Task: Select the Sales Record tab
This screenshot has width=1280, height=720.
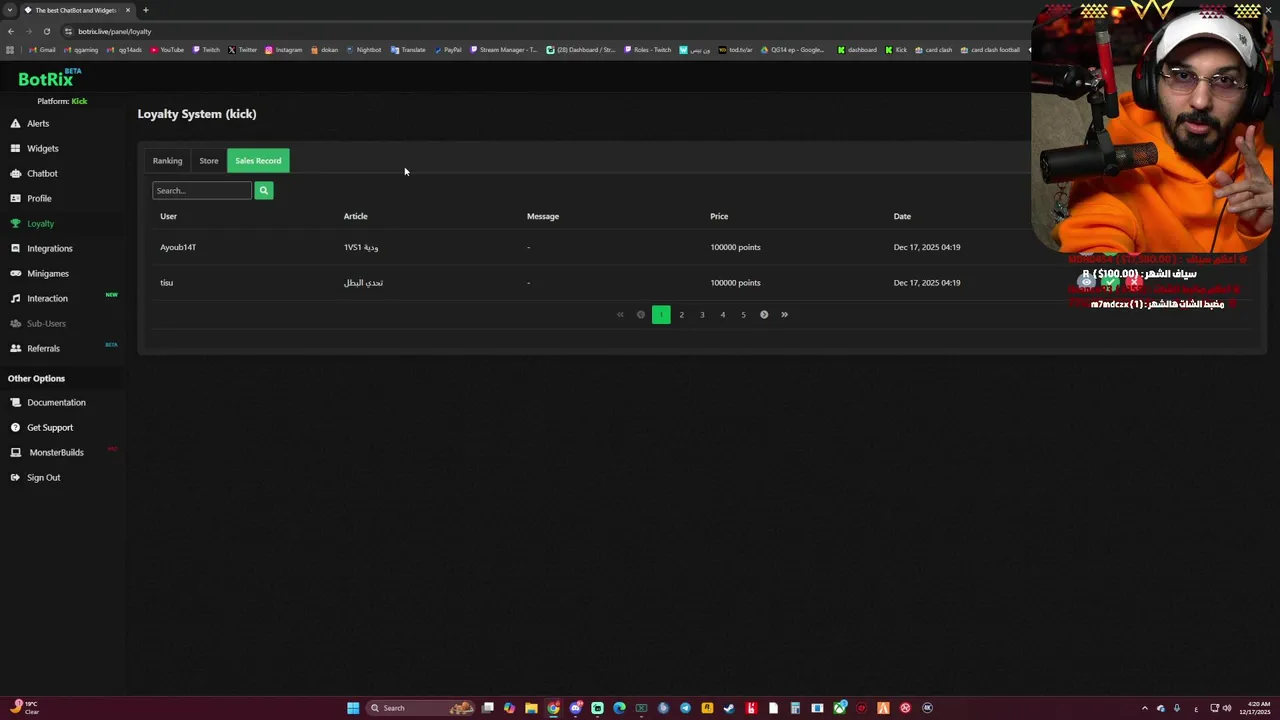Action: (x=258, y=161)
